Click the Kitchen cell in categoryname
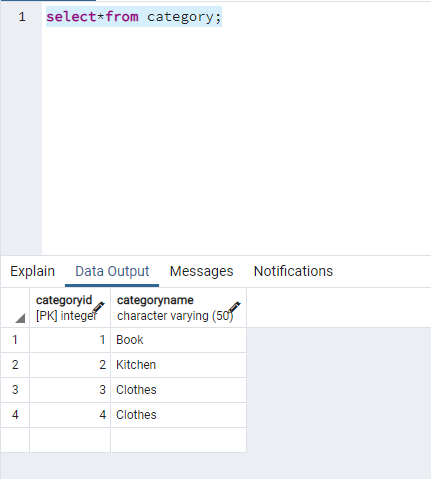This screenshot has height=479, width=431. pyautogui.click(x=179, y=365)
